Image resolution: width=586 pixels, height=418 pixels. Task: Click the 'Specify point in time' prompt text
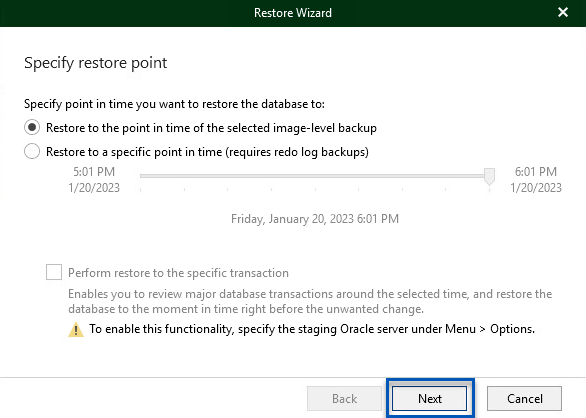[x=174, y=104]
